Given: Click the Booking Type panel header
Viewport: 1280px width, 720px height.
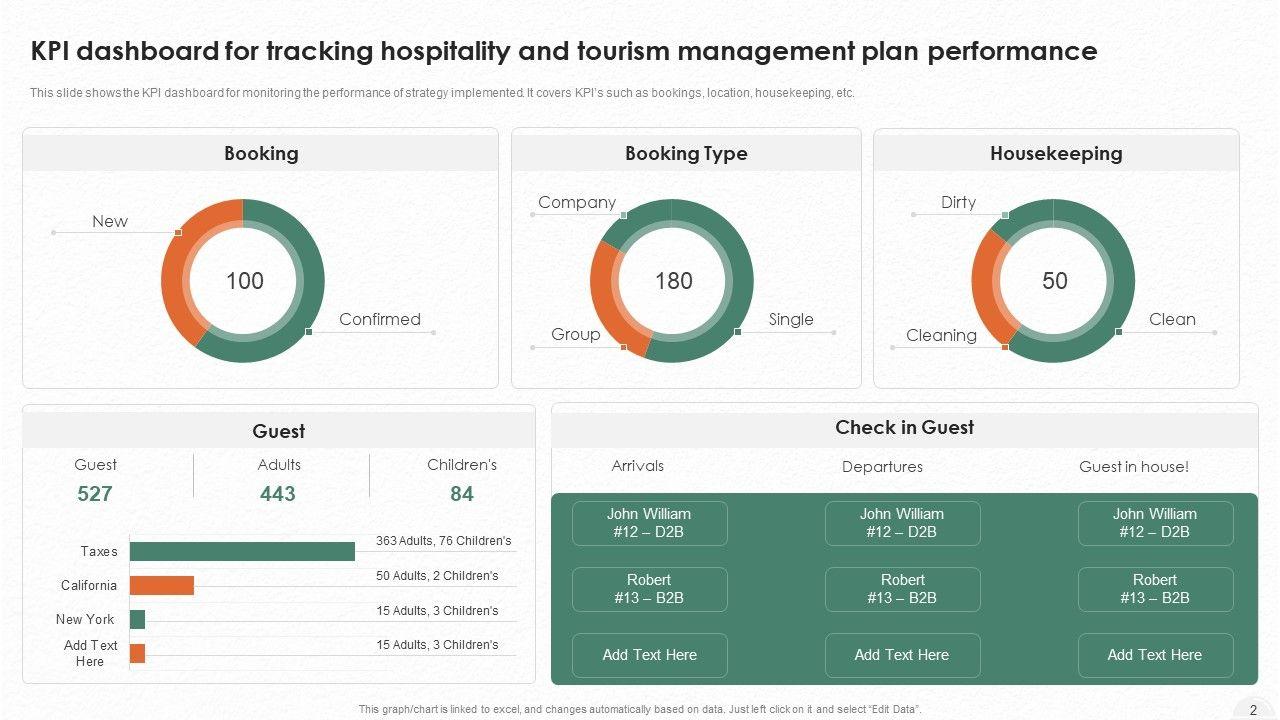Looking at the screenshot, I should click(686, 153).
